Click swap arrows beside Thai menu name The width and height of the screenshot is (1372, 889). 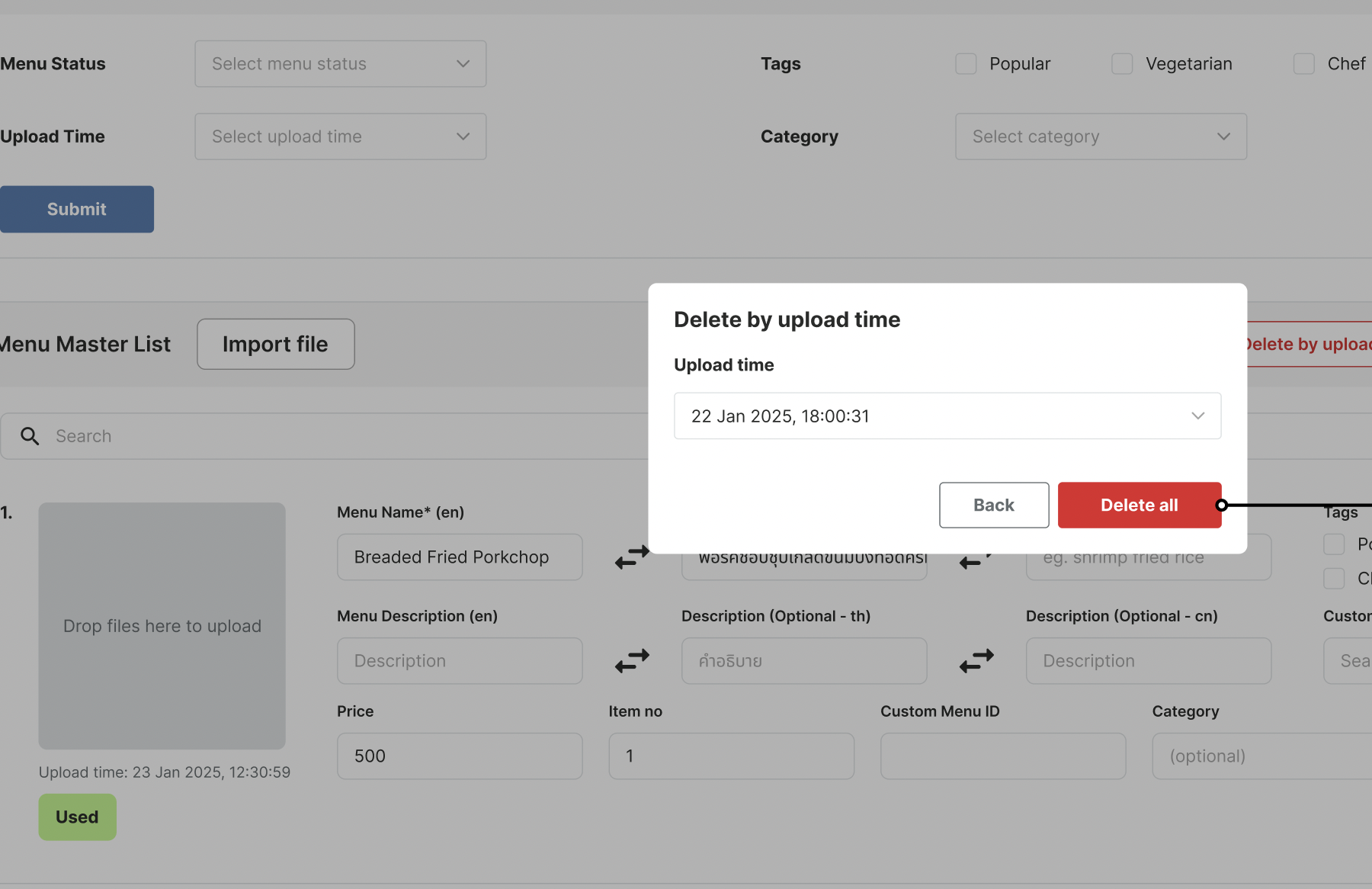[x=973, y=562]
